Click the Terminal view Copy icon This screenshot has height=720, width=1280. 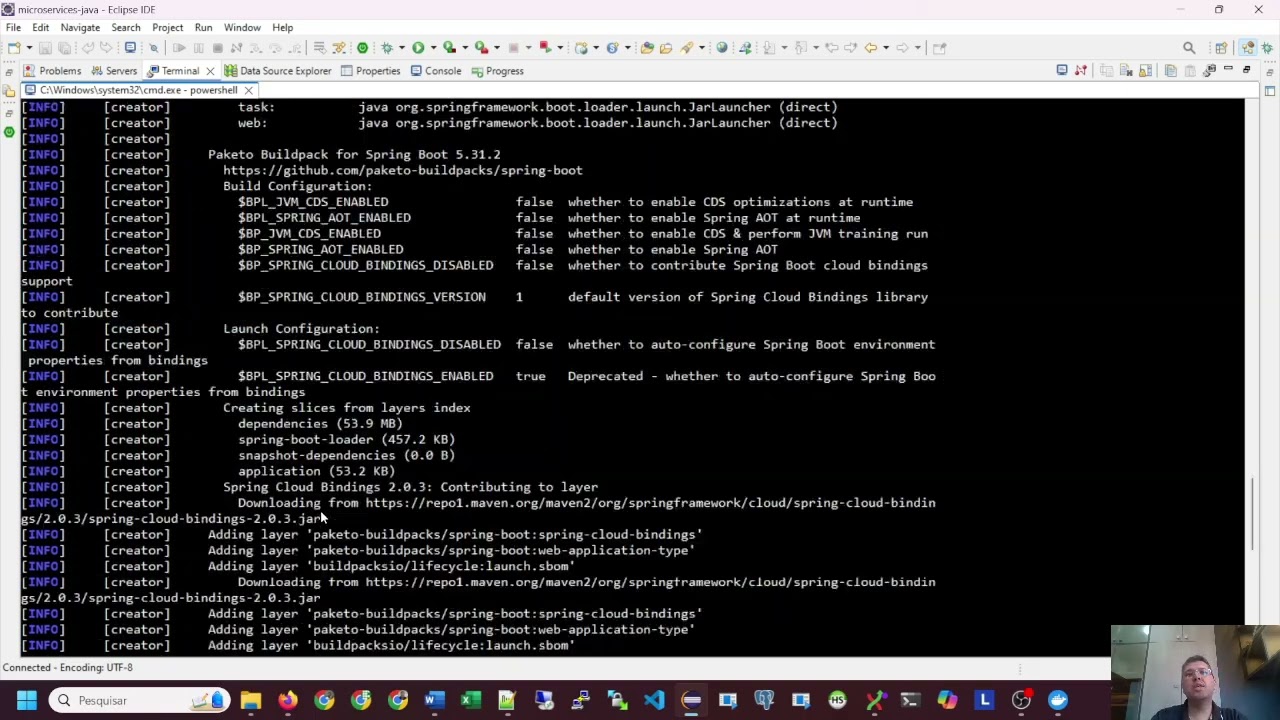(1170, 70)
